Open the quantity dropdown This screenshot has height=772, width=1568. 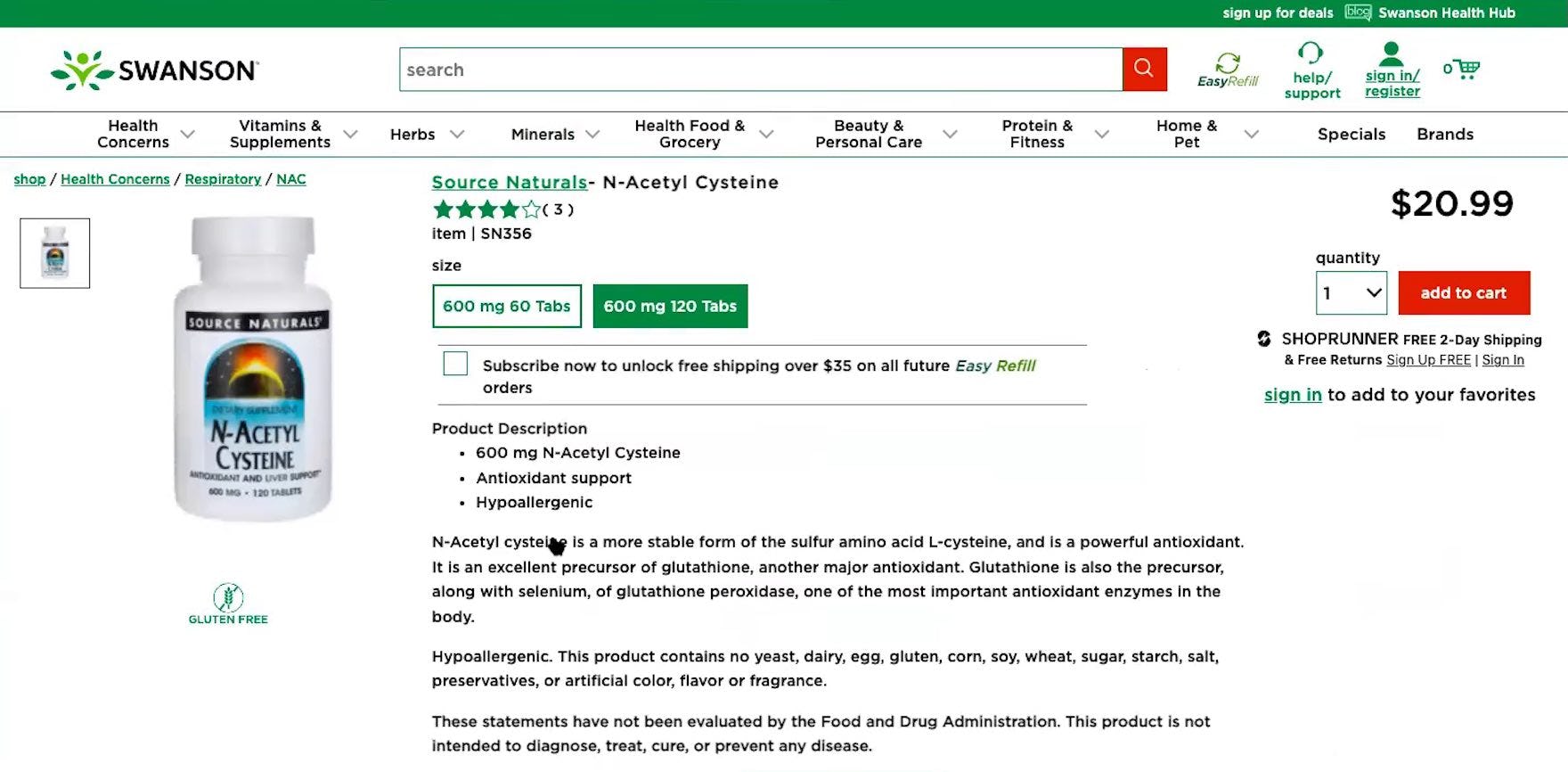(1351, 293)
